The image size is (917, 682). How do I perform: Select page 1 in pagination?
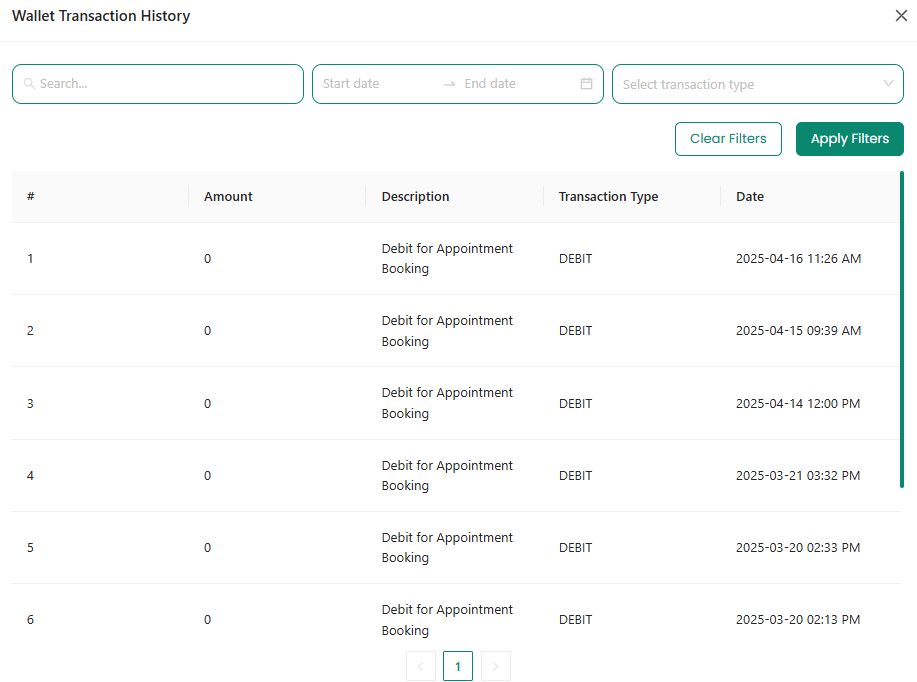(x=458, y=666)
